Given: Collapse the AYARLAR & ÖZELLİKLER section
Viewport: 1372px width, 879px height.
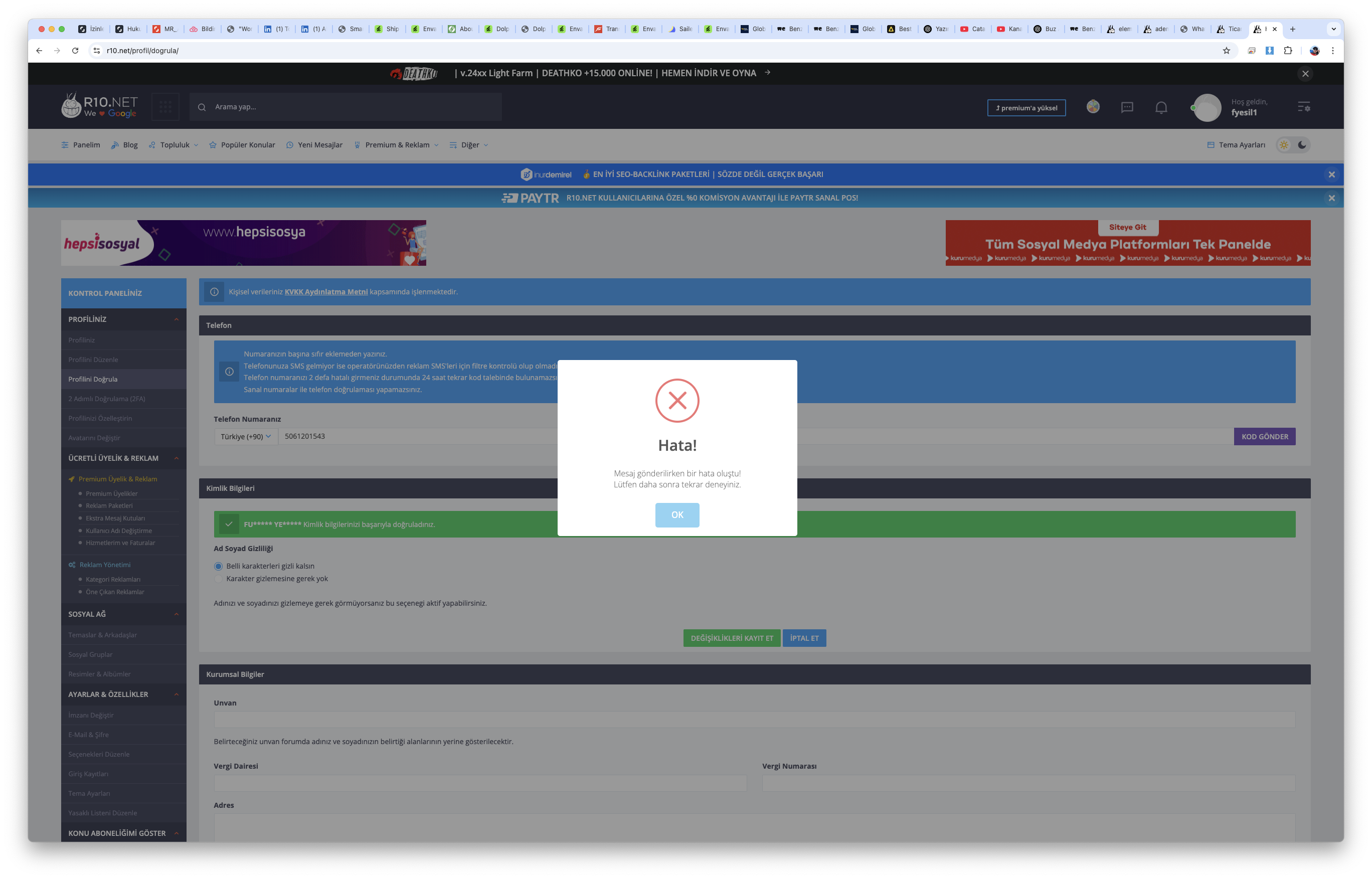Looking at the screenshot, I should (177, 694).
